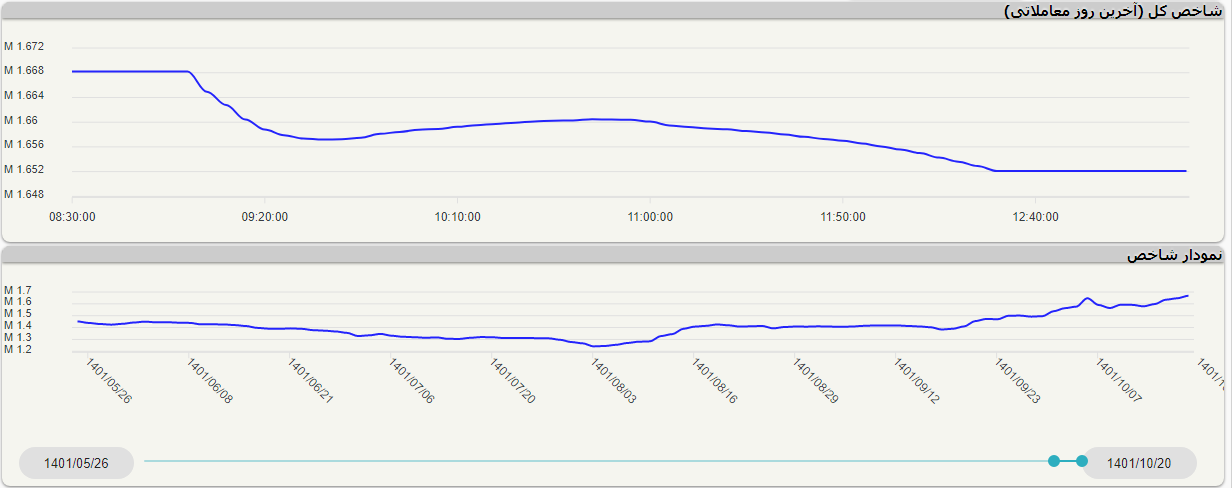Click the start date pill 1401/05/26
The image size is (1232, 488).
(76, 463)
